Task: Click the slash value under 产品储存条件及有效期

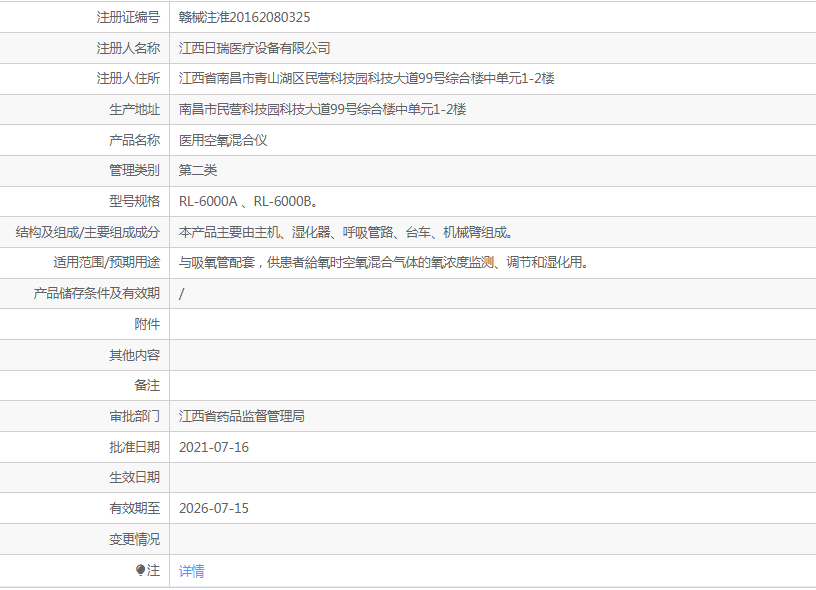Action: tap(181, 293)
